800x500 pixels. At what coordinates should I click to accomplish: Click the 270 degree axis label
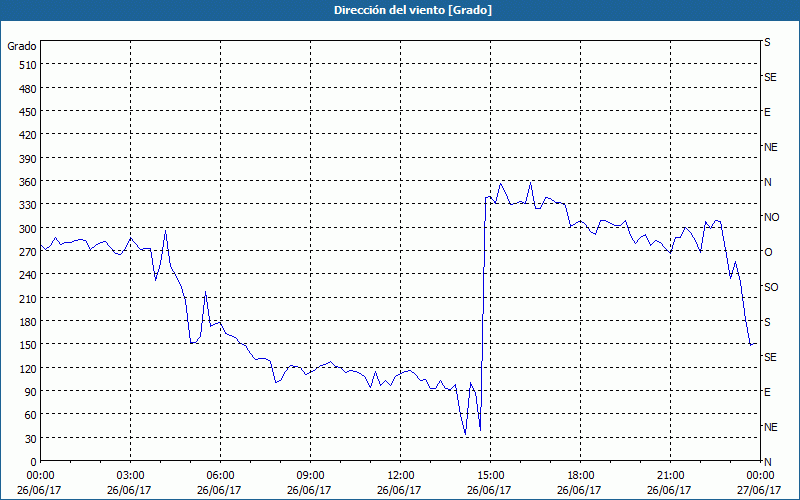click(28, 252)
